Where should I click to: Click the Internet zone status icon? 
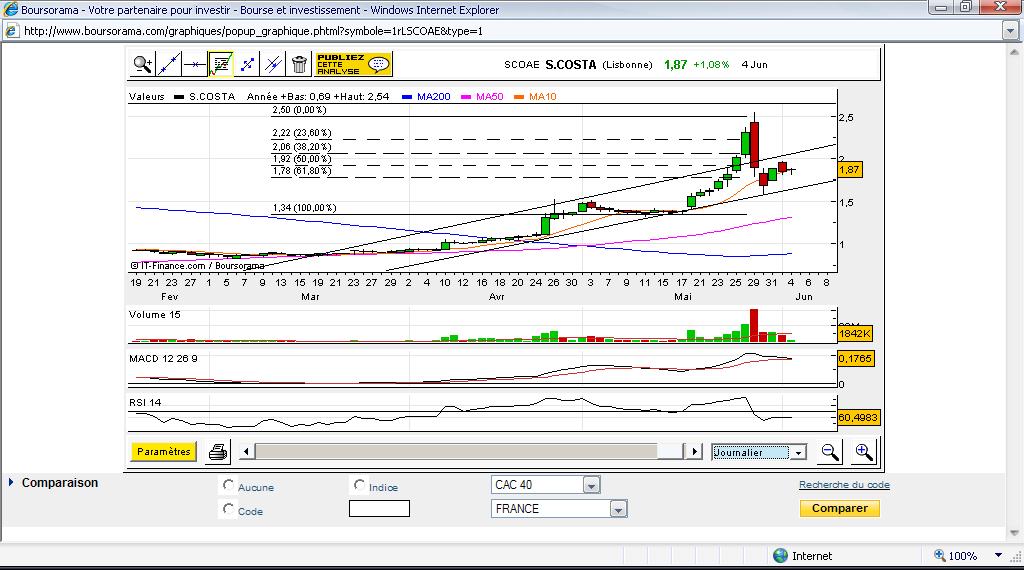[780, 556]
